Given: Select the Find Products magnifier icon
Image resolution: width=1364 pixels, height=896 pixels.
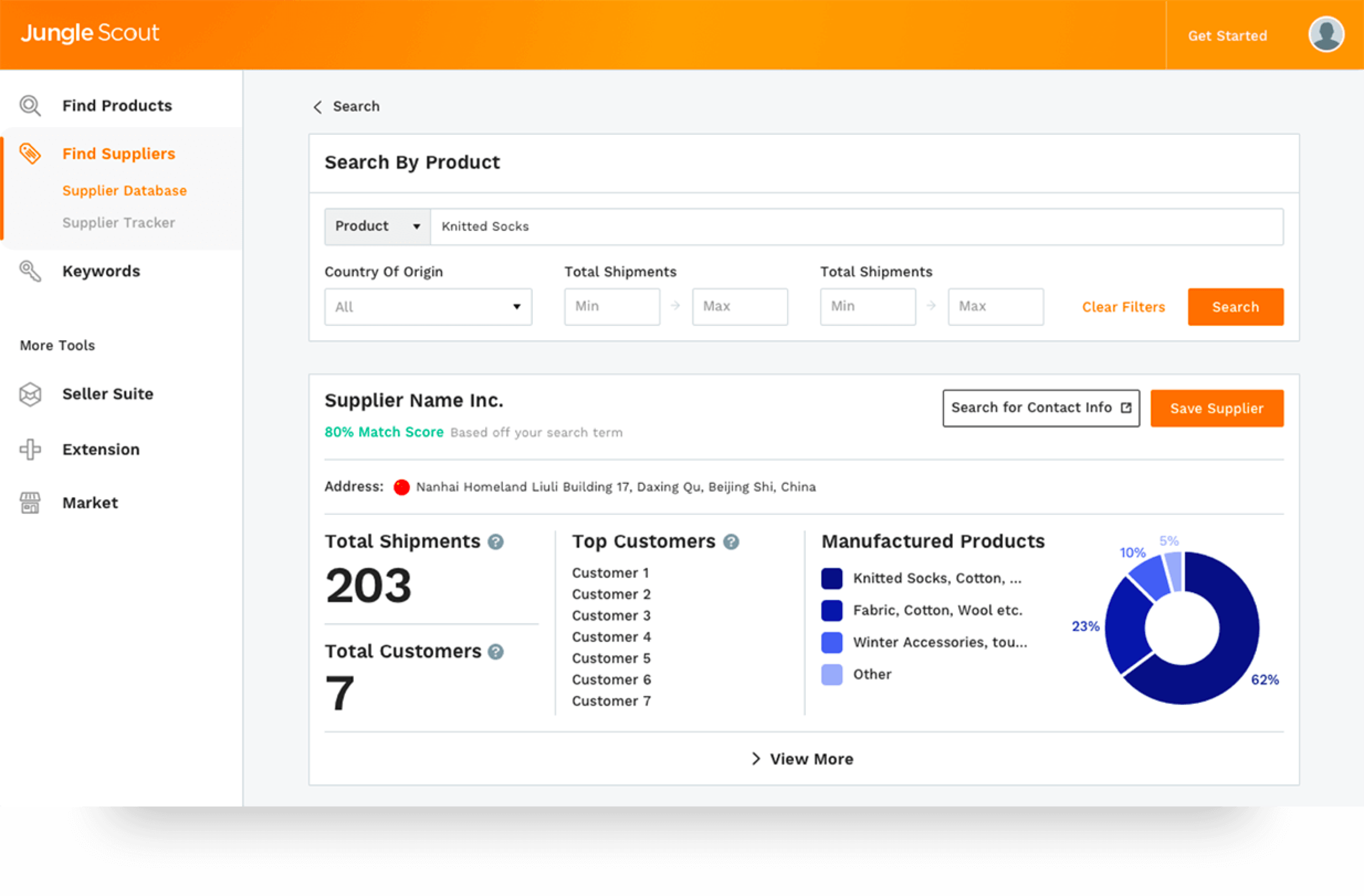Looking at the screenshot, I should (x=30, y=106).
